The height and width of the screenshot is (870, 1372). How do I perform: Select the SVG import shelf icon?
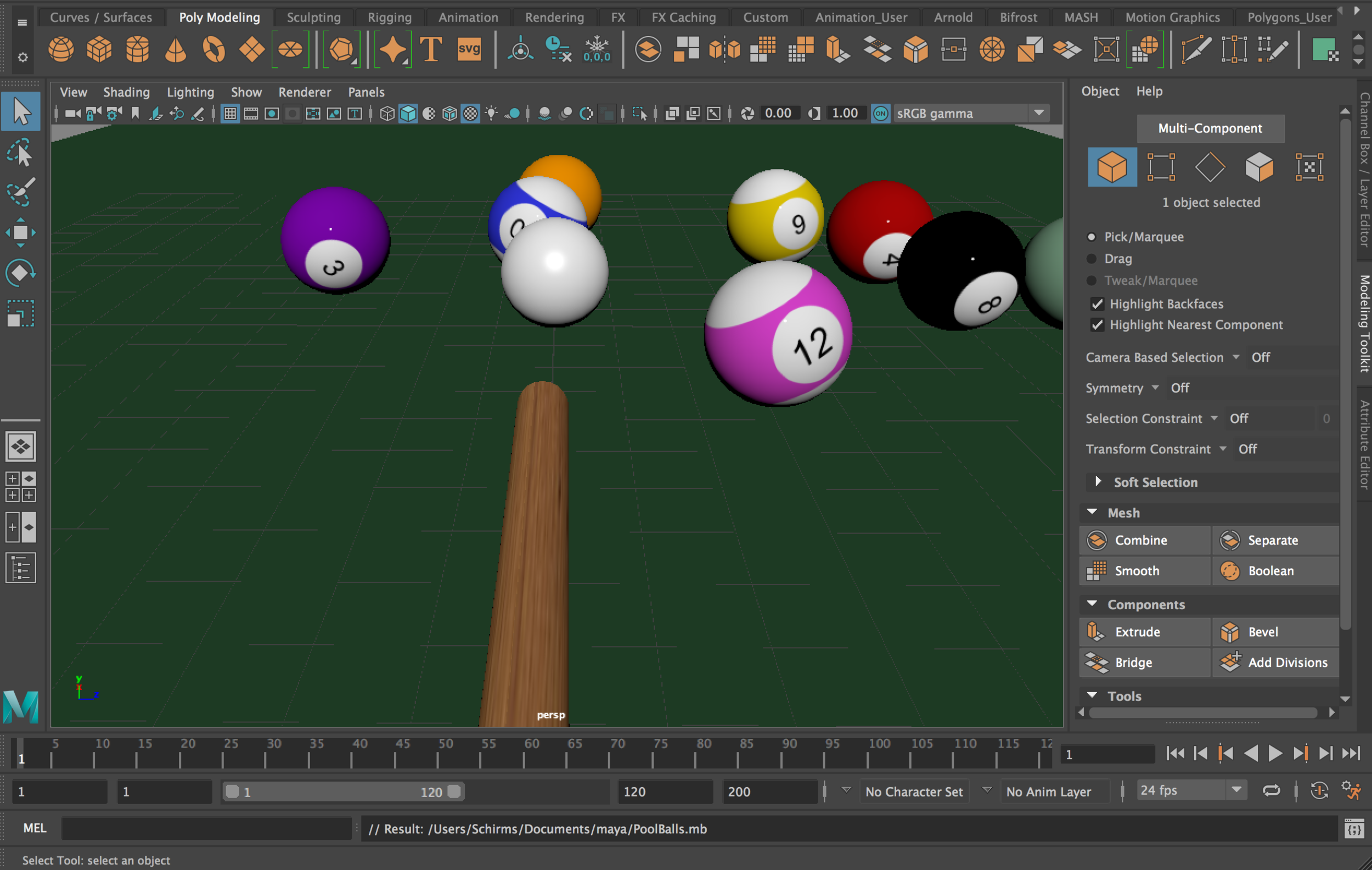pyautogui.click(x=469, y=49)
